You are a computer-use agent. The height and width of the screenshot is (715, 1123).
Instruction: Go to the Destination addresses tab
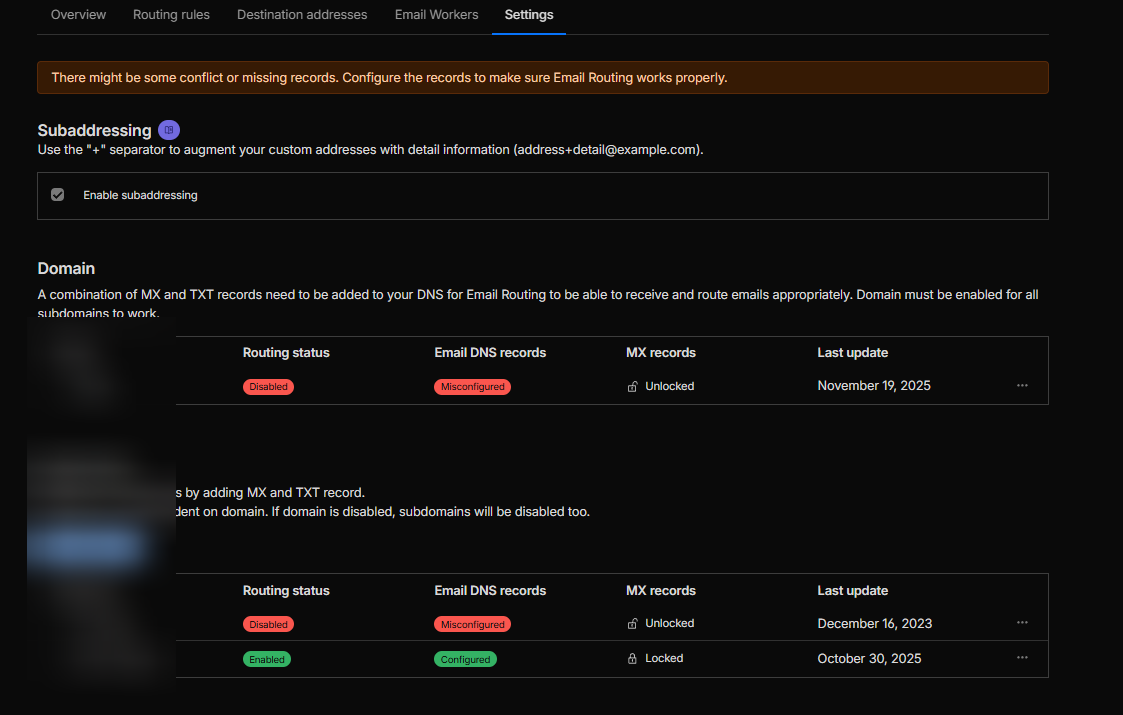point(302,15)
